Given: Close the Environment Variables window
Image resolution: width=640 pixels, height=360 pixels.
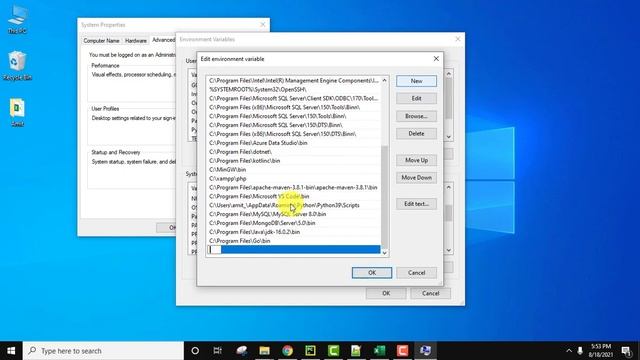Looking at the screenshot, I should coord(458,39).
